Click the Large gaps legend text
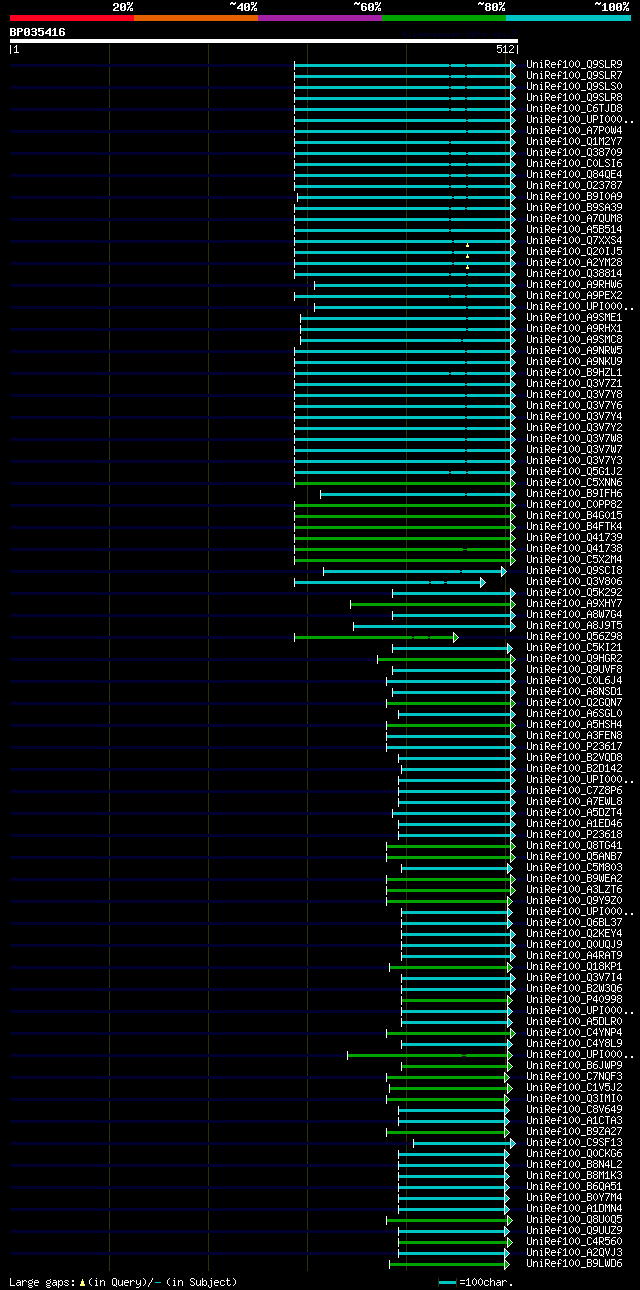This screenshot has height=1290, width=640. (x=123, y=1282)
